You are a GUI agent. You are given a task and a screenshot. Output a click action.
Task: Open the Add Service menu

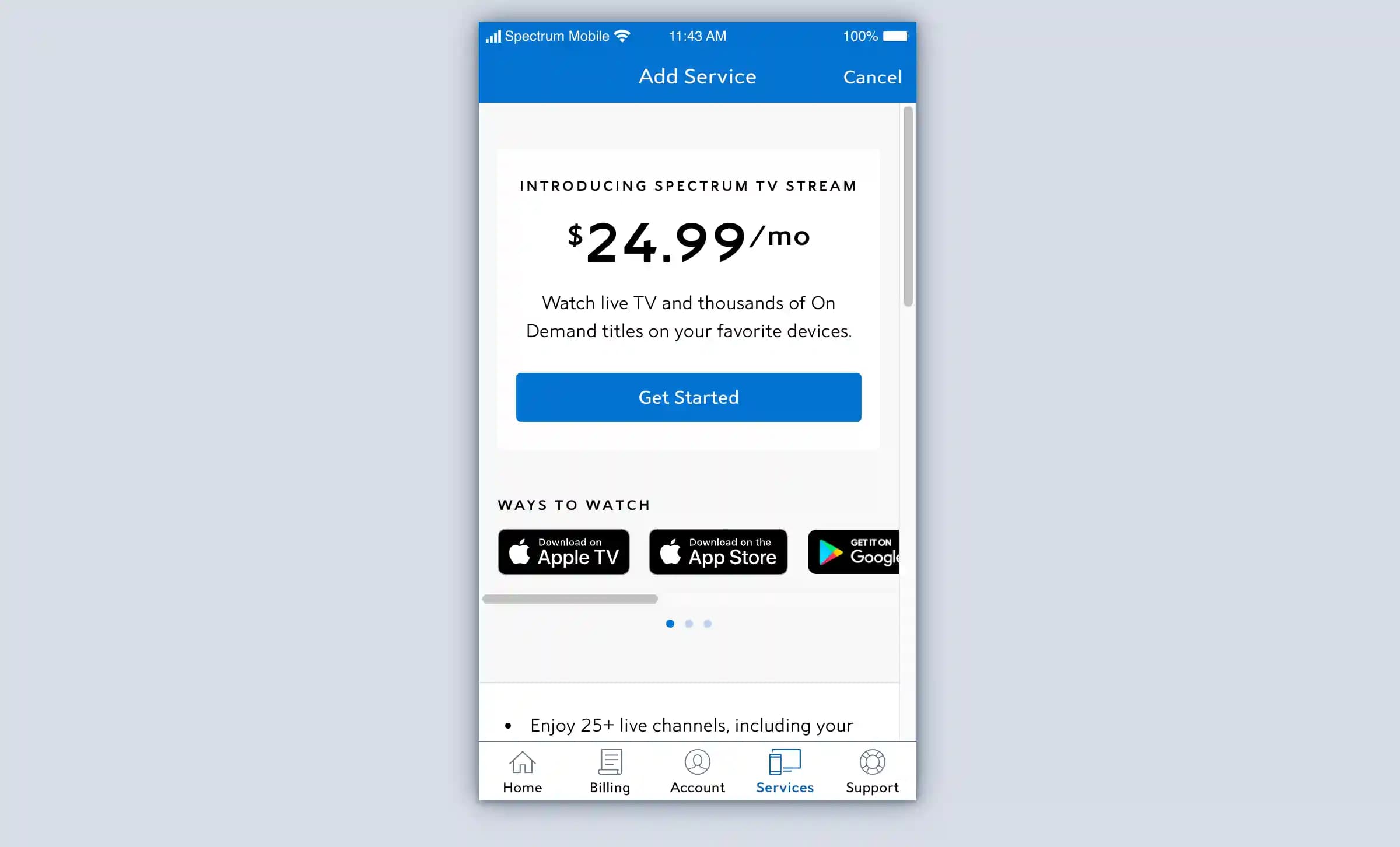697,76
